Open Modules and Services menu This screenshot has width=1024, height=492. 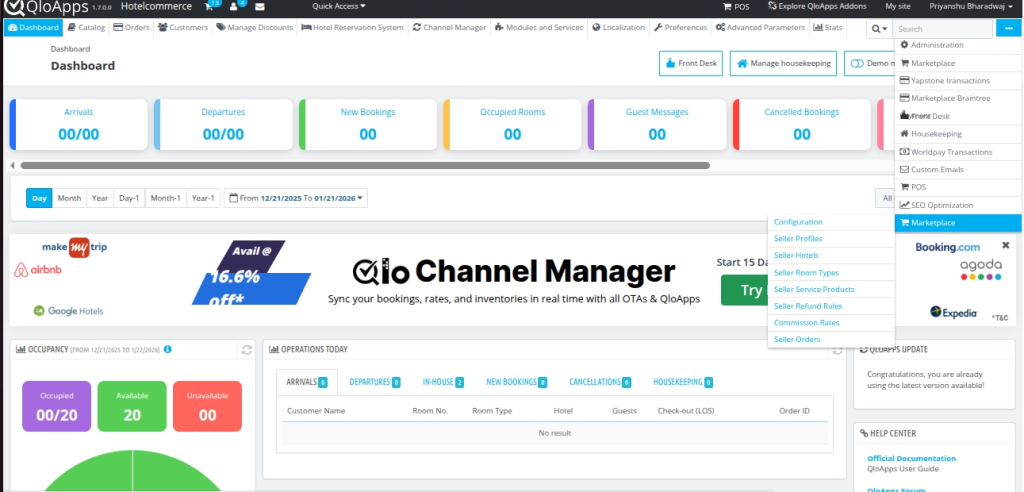(x=539, y=27)
